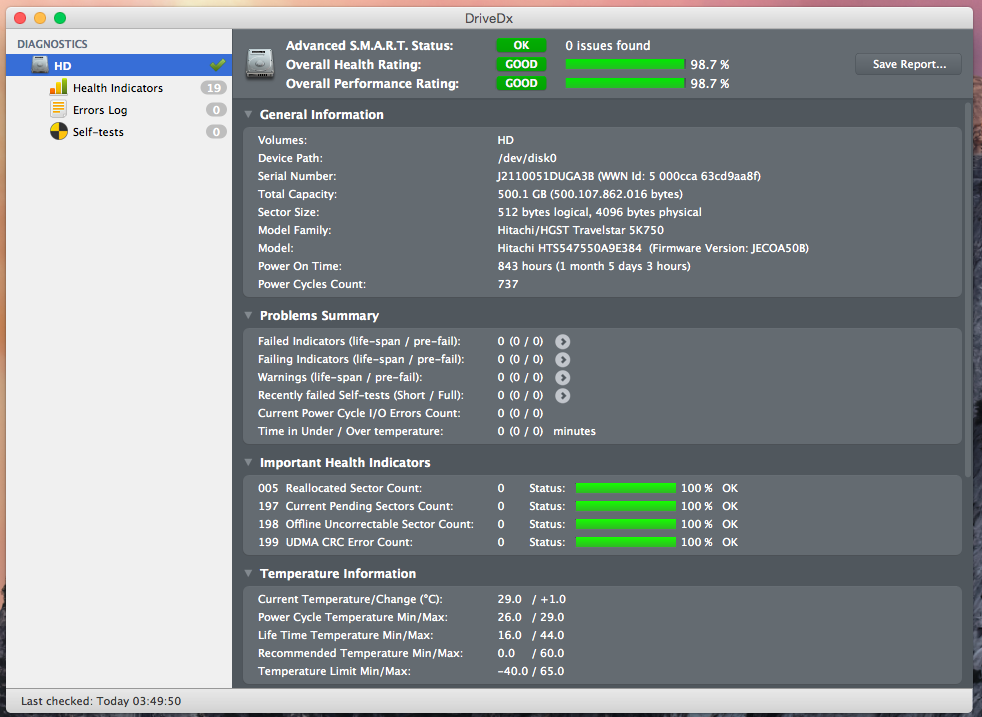Click the Errors Log document icon
The width and height of the screenshot is (982, 717).
pyautogui.click(x=58, y=109)
